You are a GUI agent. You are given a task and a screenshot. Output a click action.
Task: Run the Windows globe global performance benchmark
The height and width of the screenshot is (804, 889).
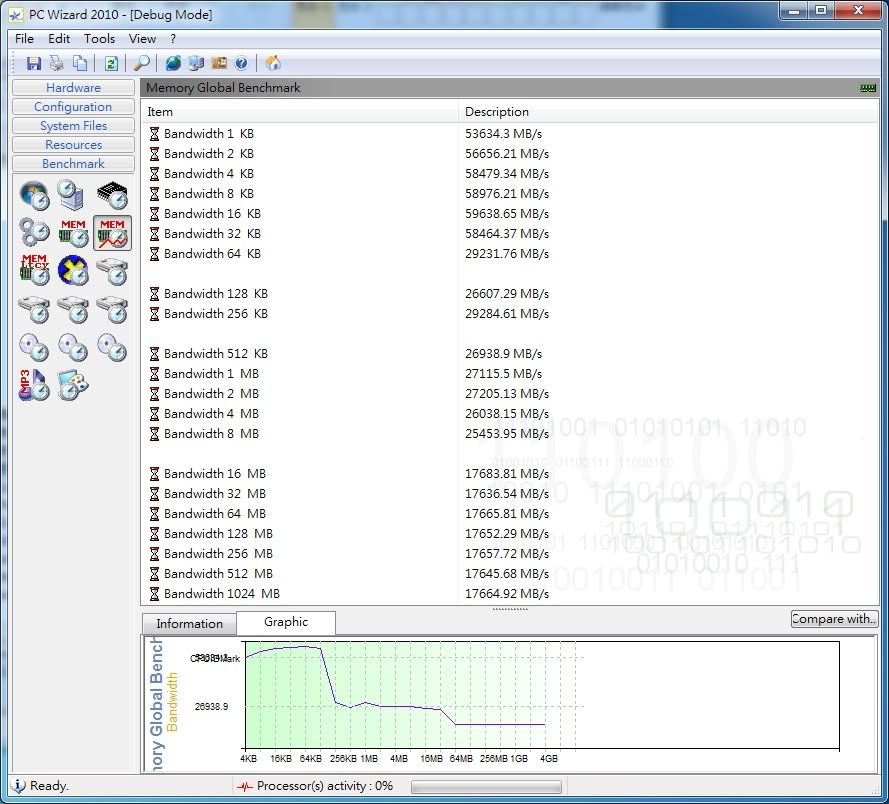(x=35, y=195)
